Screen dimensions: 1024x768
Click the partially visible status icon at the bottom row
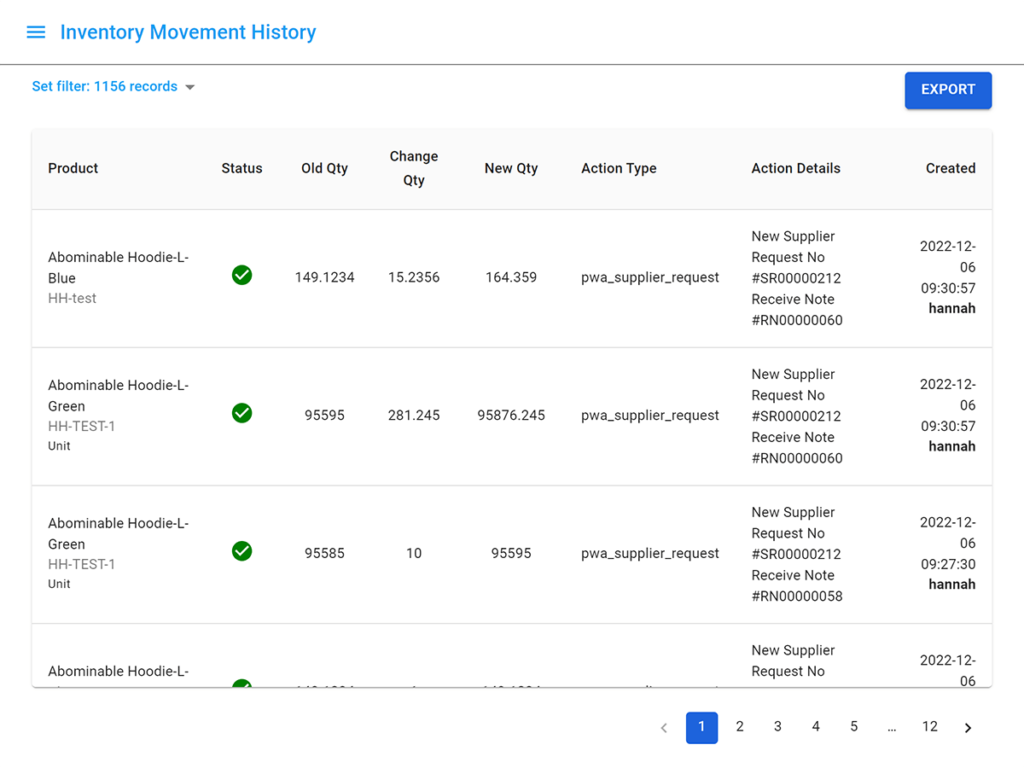(x=241, y=685)
